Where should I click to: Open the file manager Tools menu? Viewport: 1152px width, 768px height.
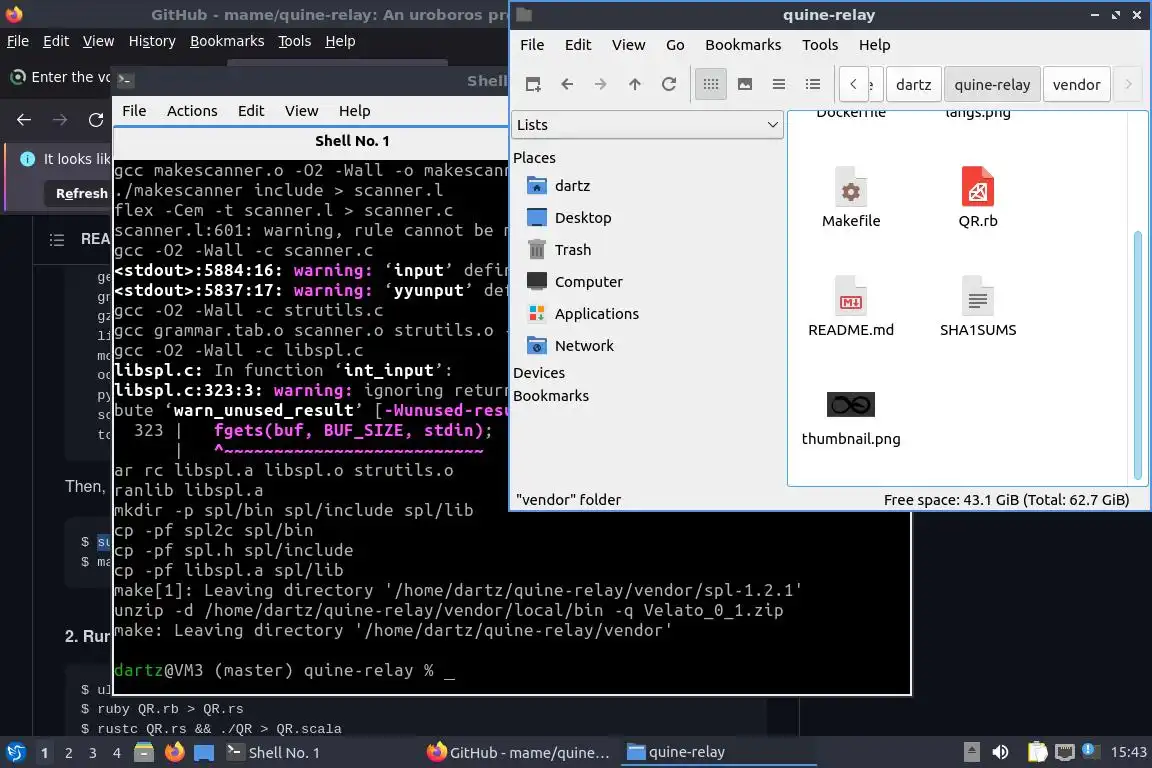point(820,45)
